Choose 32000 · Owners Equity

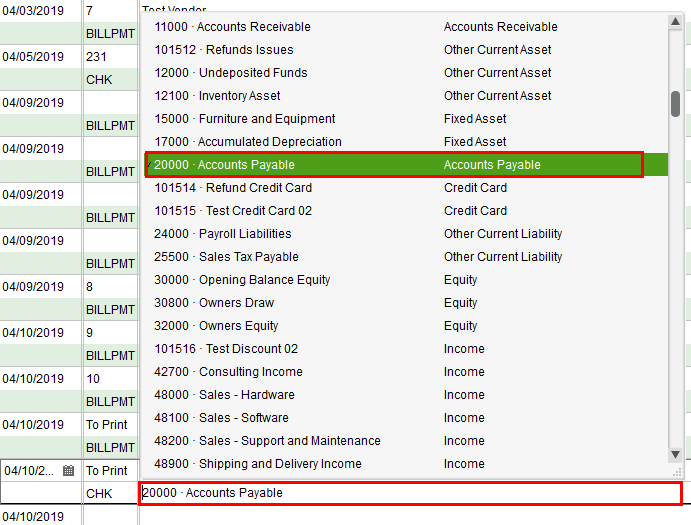pos(406,326)
